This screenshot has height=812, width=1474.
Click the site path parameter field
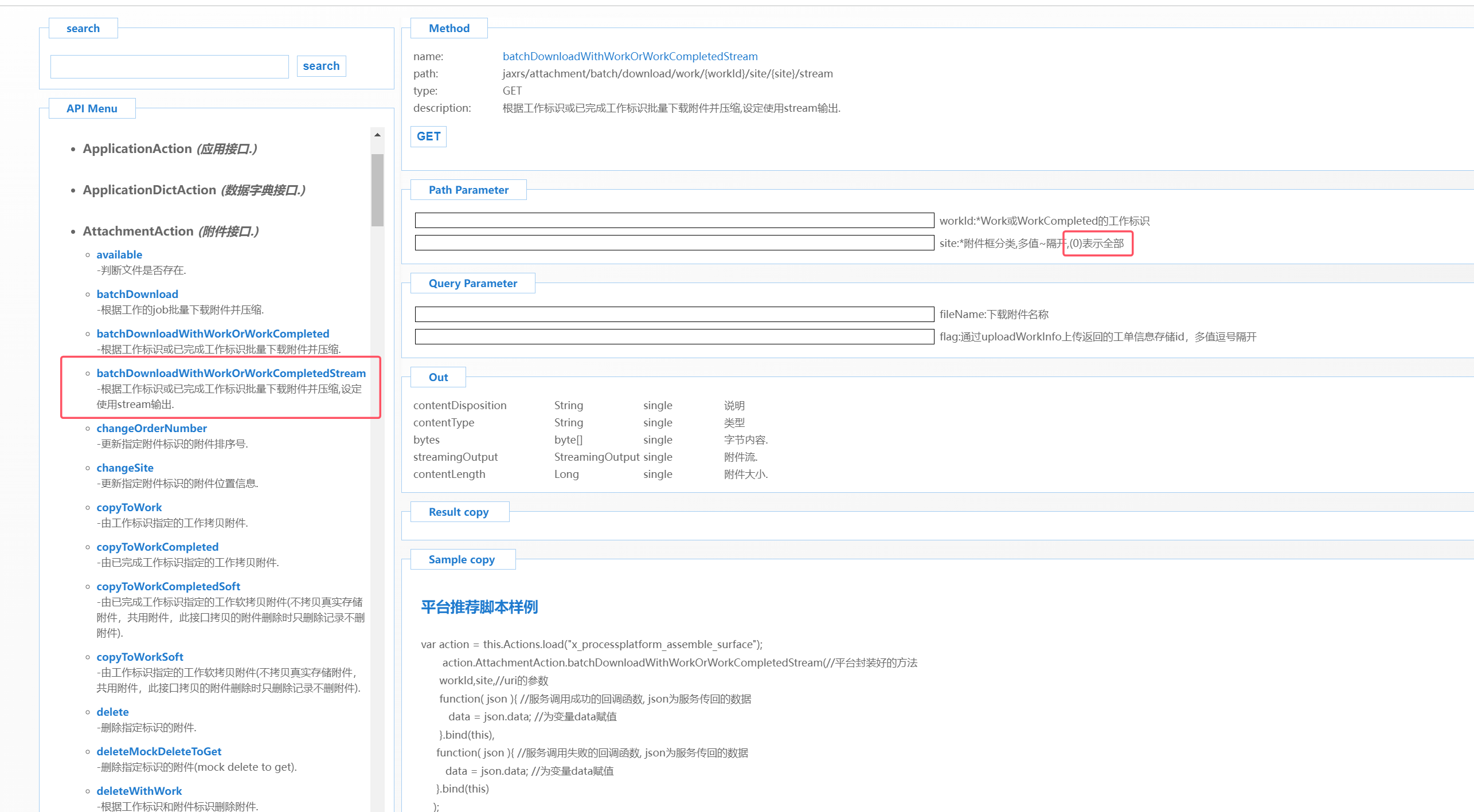point(674,243)
